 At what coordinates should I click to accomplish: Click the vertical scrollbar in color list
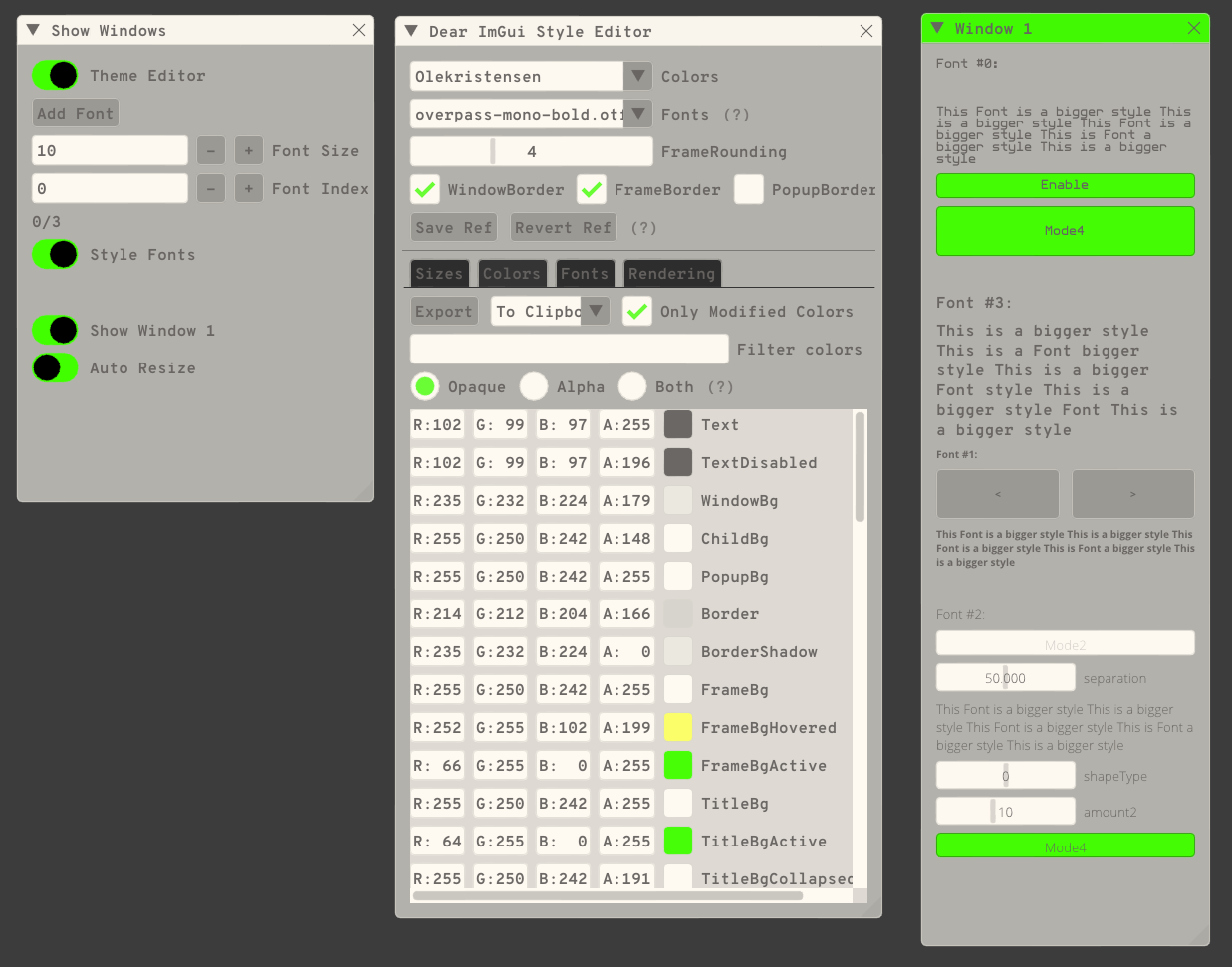pos(860,466)
